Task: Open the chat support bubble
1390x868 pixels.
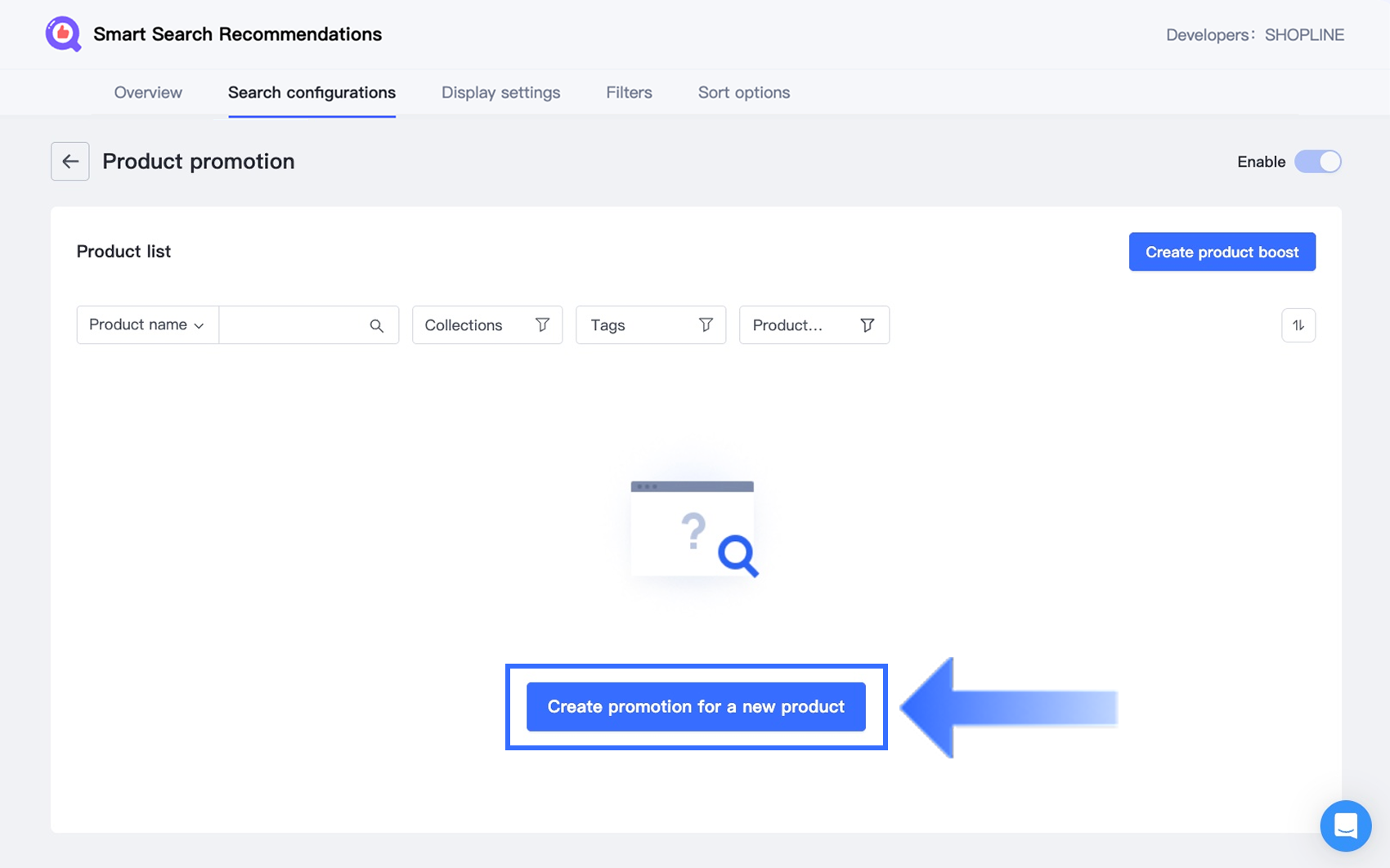Action: point(1345,825)
